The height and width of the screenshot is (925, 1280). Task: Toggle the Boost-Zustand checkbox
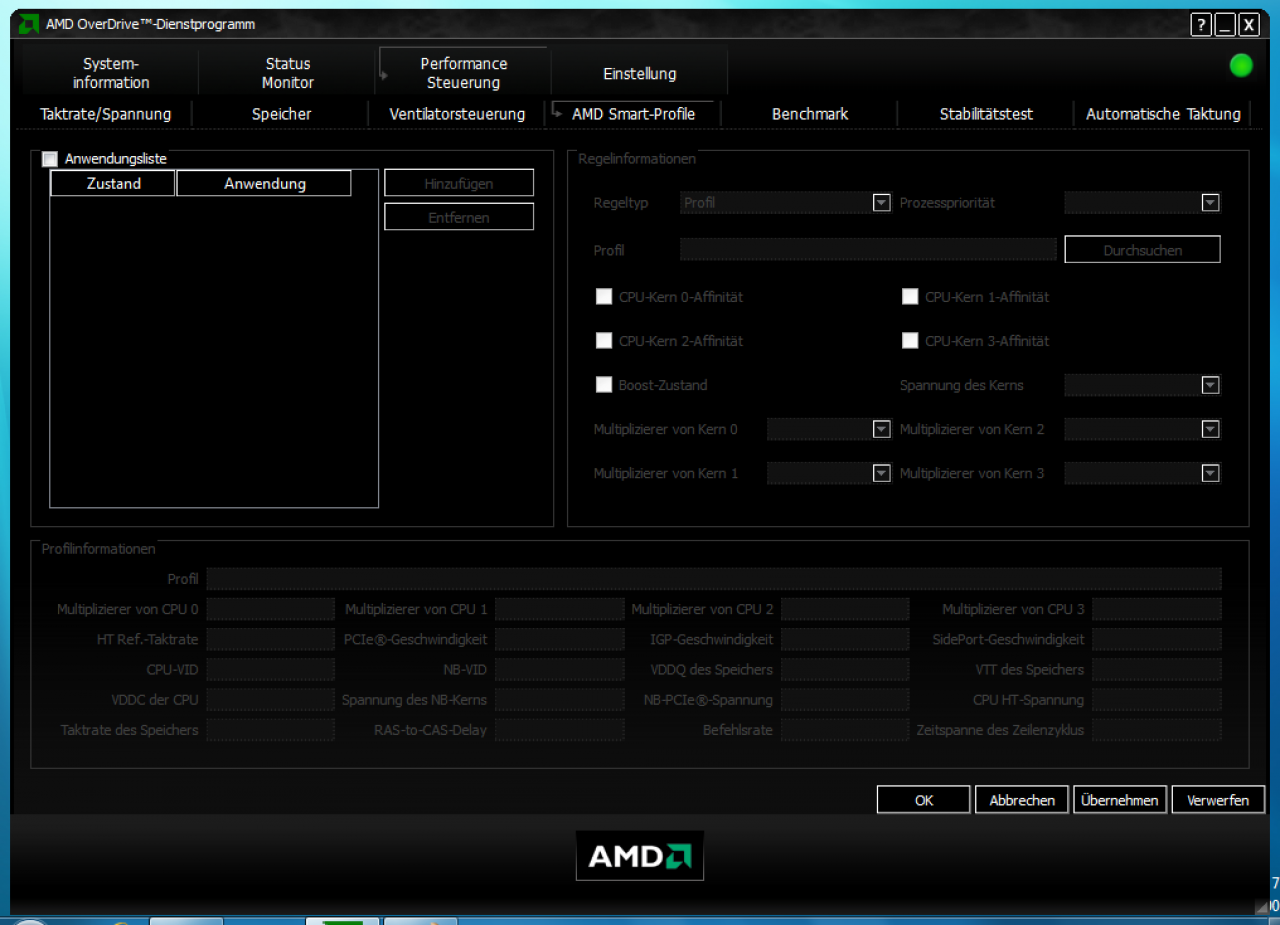[604, 385]
